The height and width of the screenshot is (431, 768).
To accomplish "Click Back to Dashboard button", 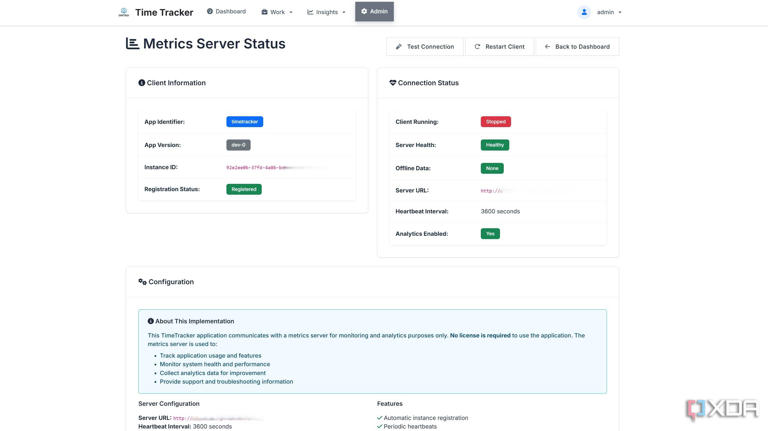I will pyautogui.click(x=577, y=47).
